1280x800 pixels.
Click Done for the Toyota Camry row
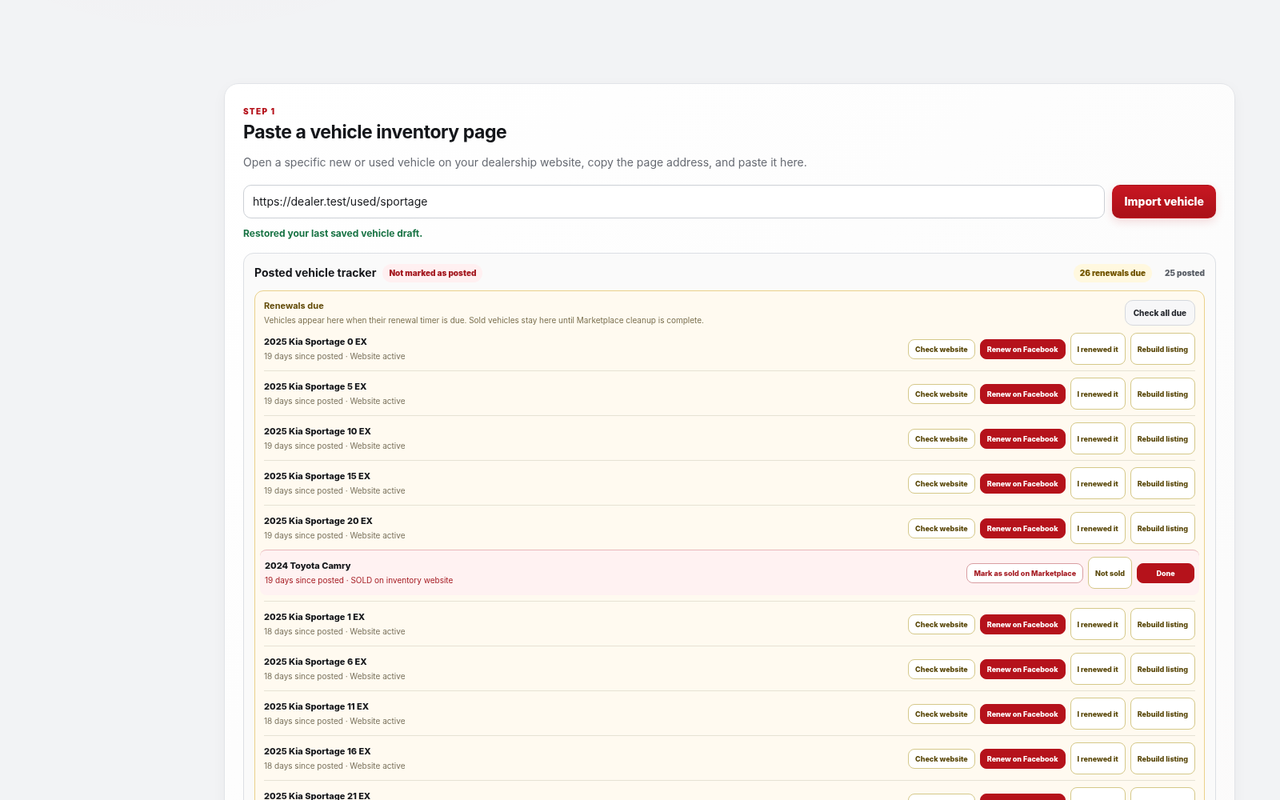click(1165, 573)
